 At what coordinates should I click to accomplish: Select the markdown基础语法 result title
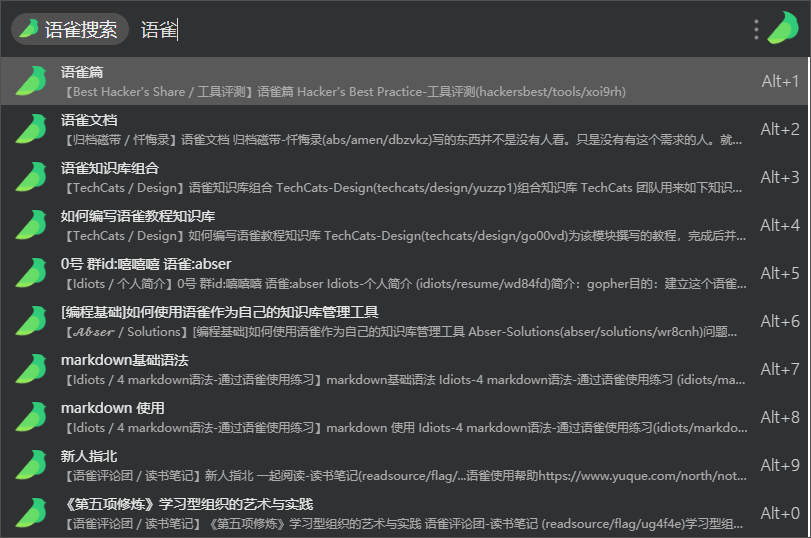pyautogui.click(x=125, y=360)
